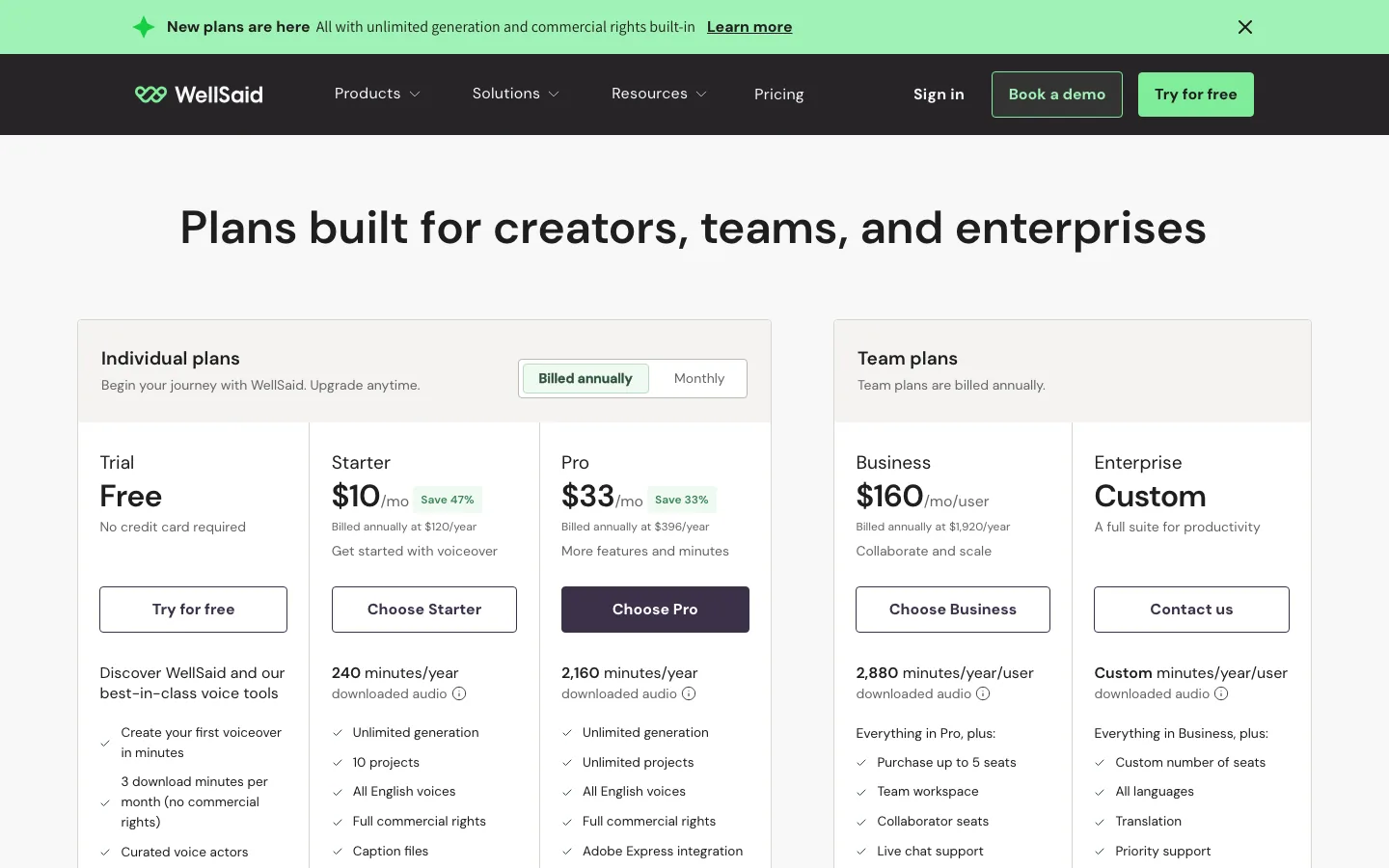1389x868 pixels.
Task: Click 'Curated voice actors' feature
Action: (184, 852)
